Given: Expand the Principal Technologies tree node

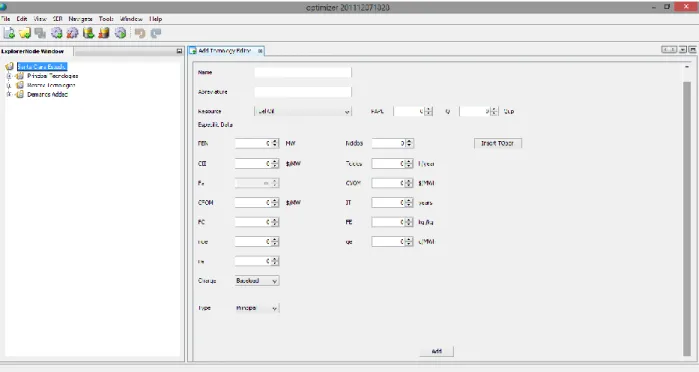Looking at the screenshot, I should pos(8,76).
